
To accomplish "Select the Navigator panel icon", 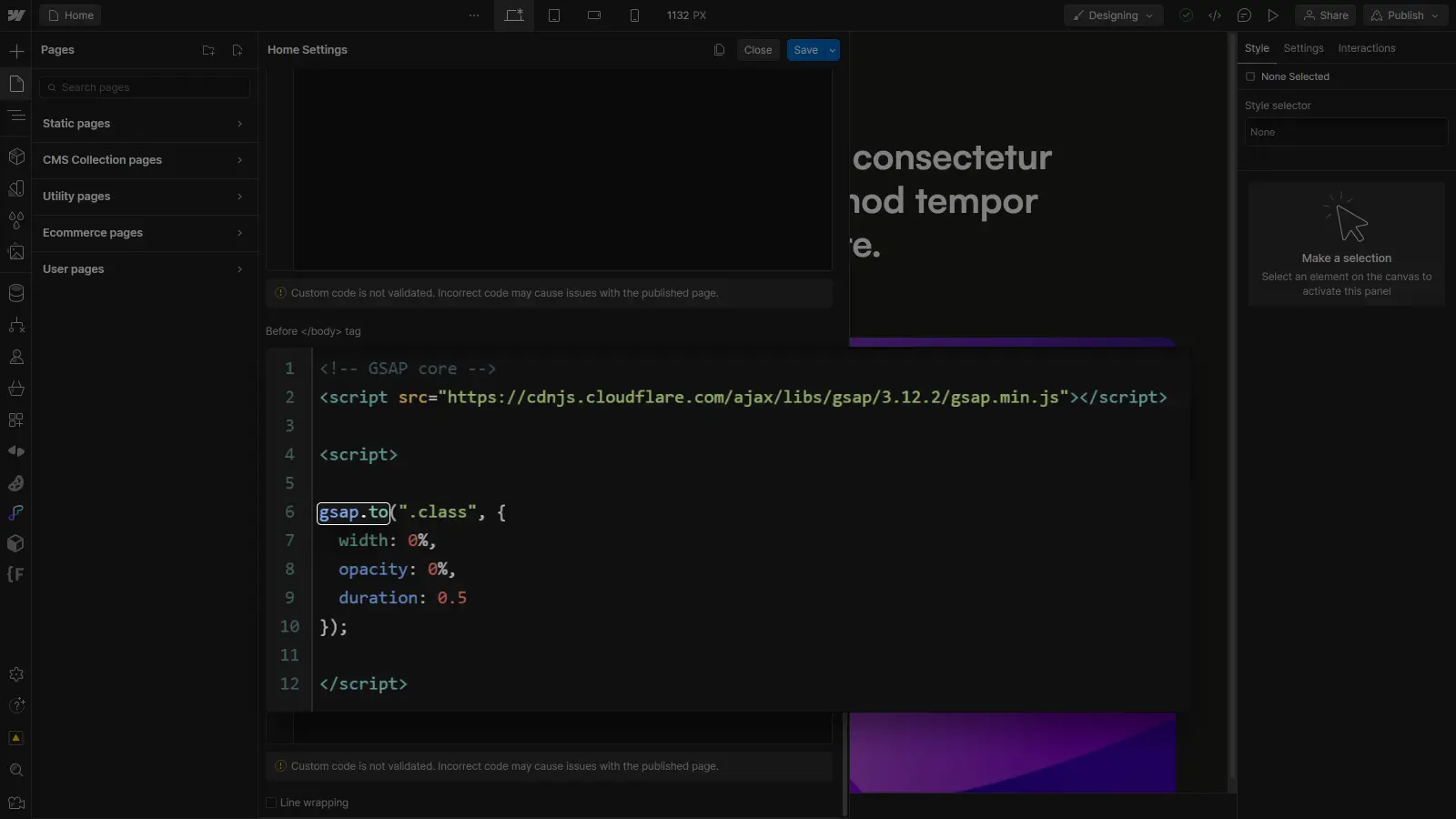I will coord(16,116).
